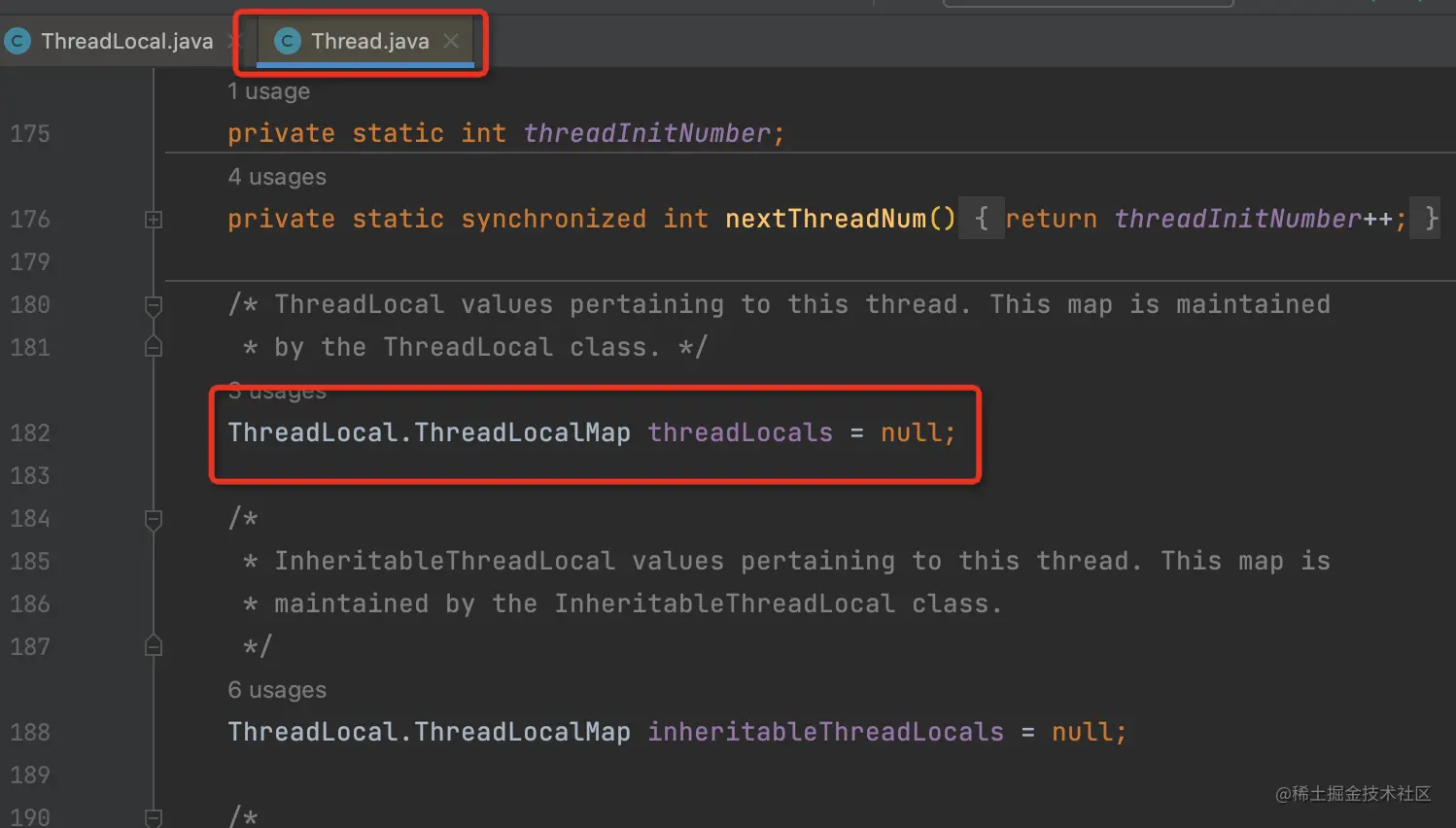
Task: Open the '4 usages' hint above nextThreadNum
Action: point(277,177)
